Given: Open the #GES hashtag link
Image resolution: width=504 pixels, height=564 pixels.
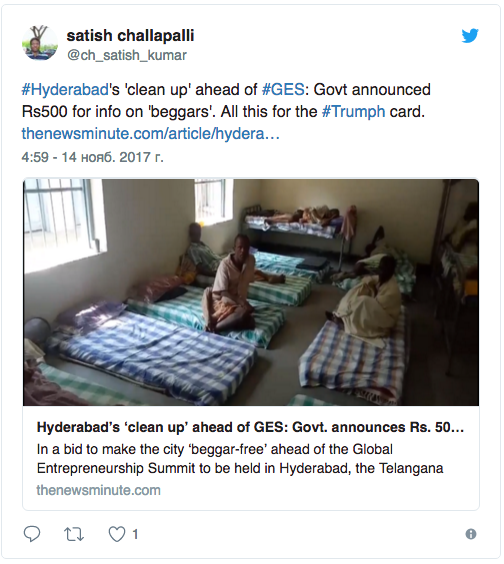Looking at the screenshot, I should [x=283, y=89].
